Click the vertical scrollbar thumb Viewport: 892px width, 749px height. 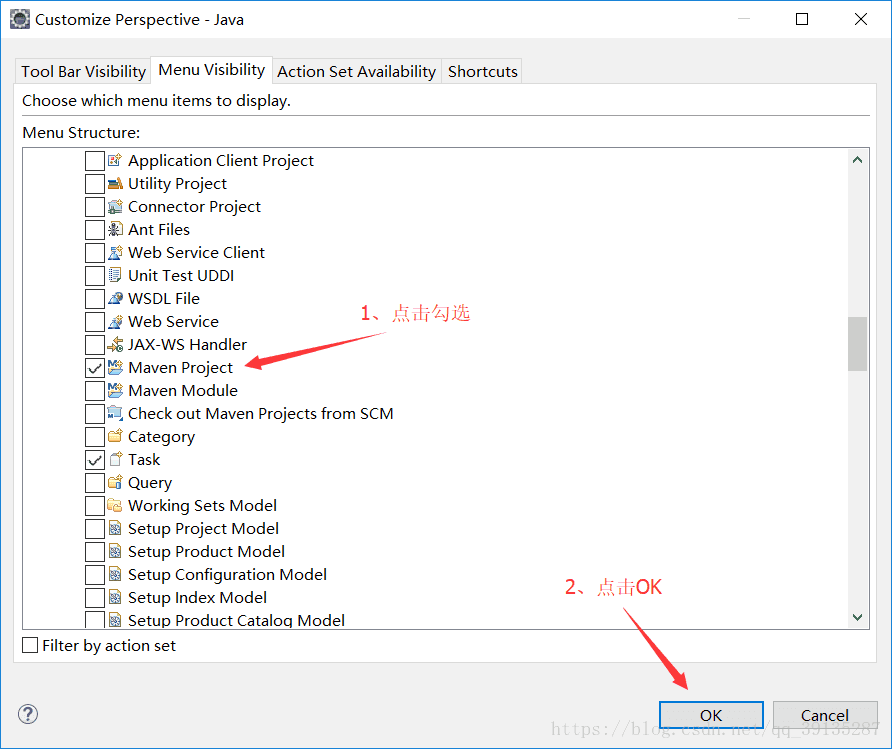[857, 344]
